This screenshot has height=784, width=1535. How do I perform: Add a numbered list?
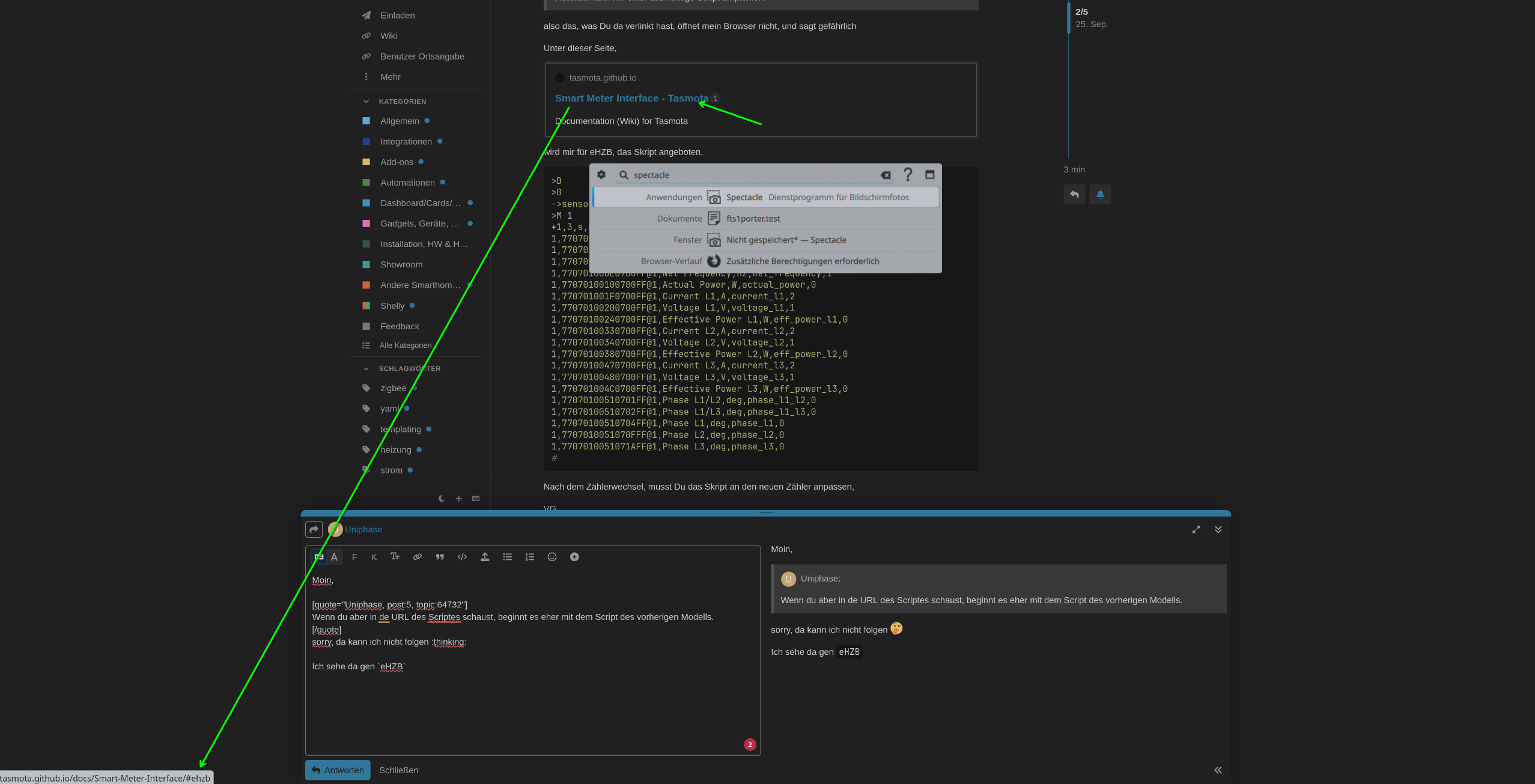point(529,557)
